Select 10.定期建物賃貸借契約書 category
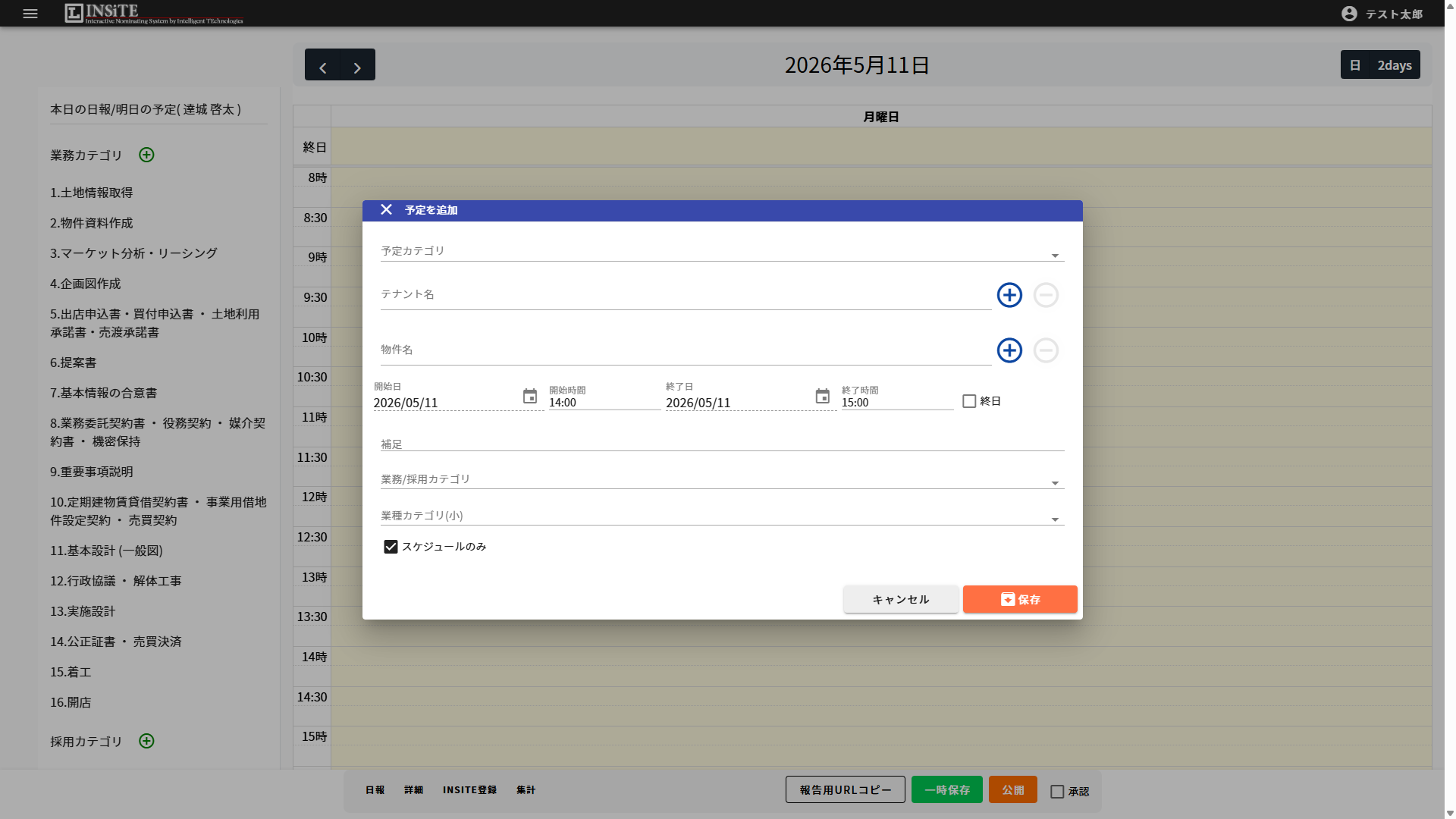Image resolution: width=1456 pixels, height=819 pixels. point(158,511)
